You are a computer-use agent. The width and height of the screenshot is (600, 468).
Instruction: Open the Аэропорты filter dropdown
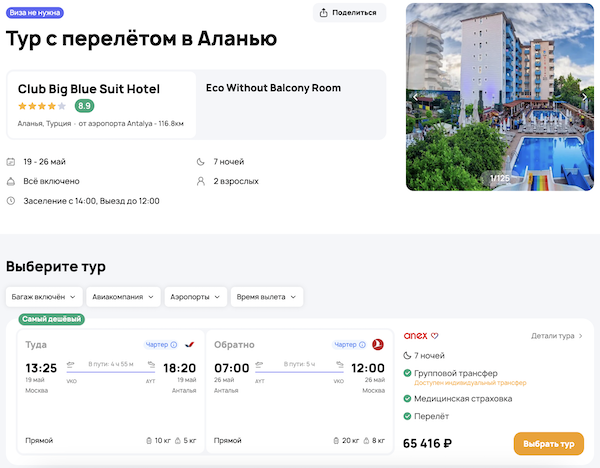tap(195, 297)
